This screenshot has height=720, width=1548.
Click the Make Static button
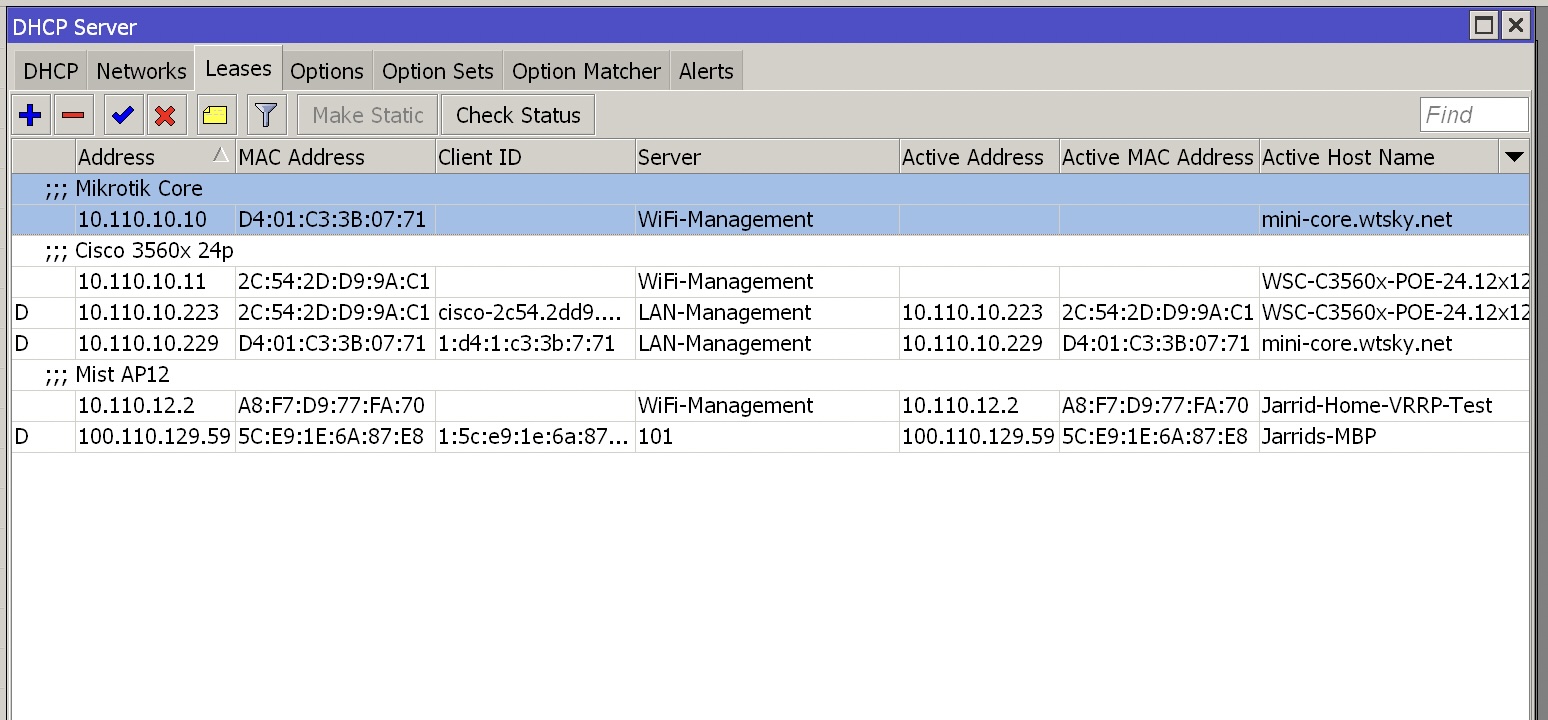(x=366, y=114)
